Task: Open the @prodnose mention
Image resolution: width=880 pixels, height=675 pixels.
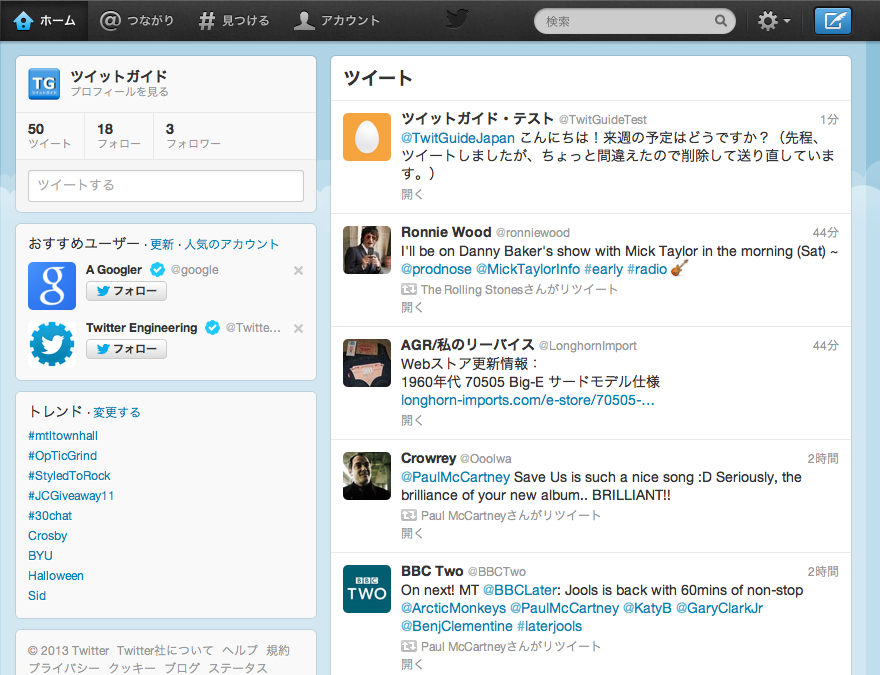Action: point(436,269)
